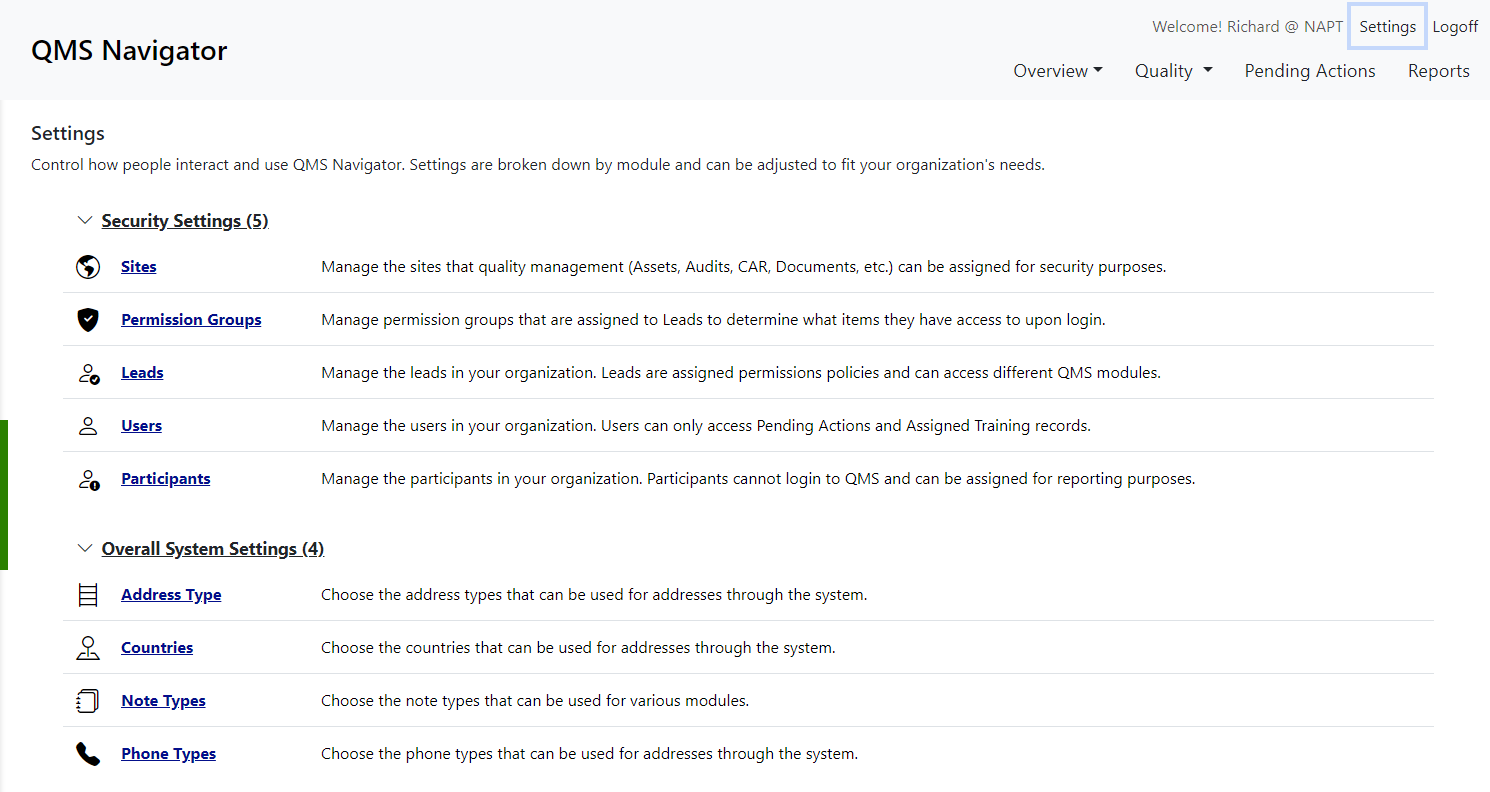The image size is (1490, 792).
Task: Collapse the Security Settings chevron
Action: (x=84, y=221)
